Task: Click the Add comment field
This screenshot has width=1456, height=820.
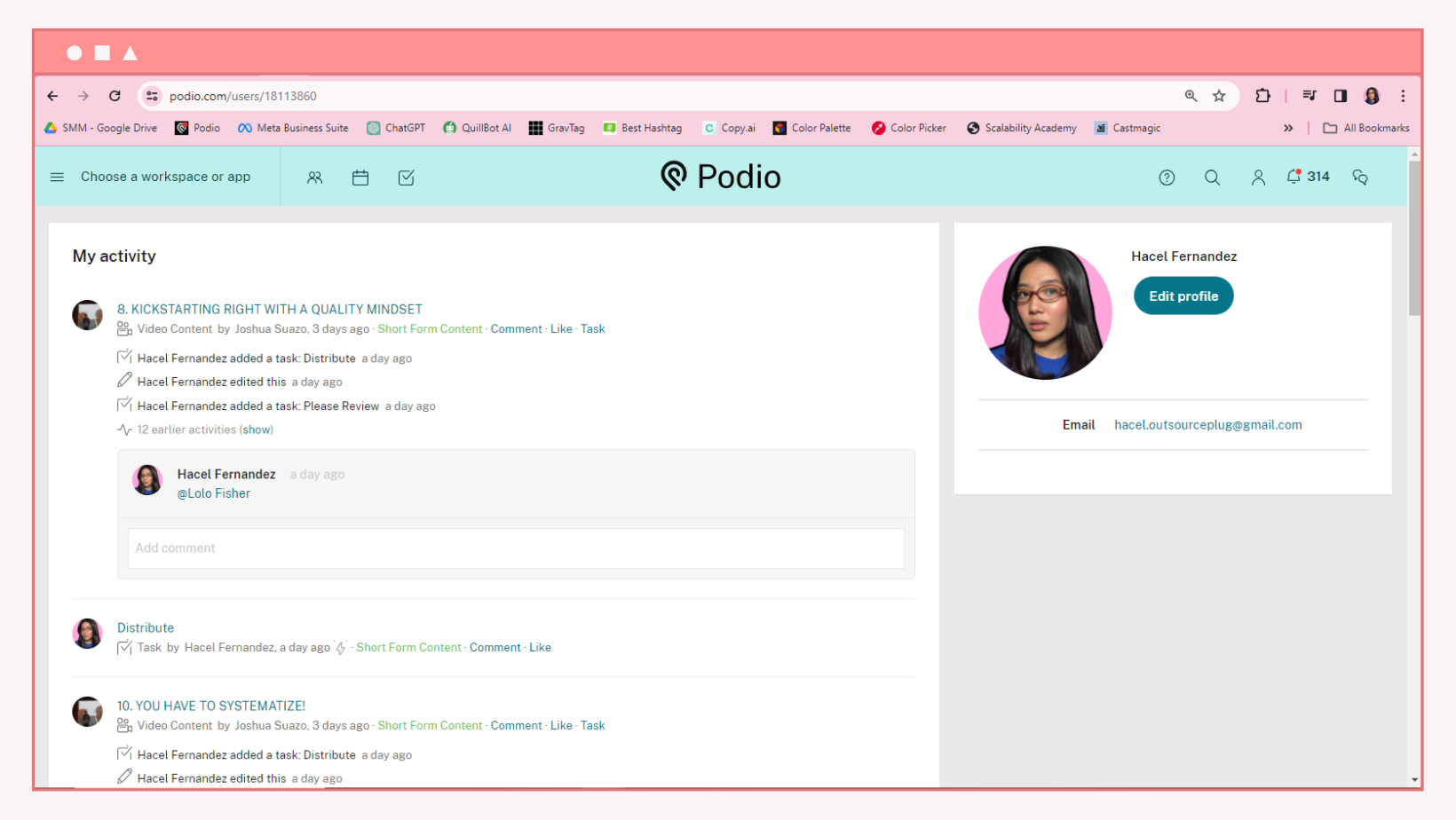Action: [x=516, y=548]
